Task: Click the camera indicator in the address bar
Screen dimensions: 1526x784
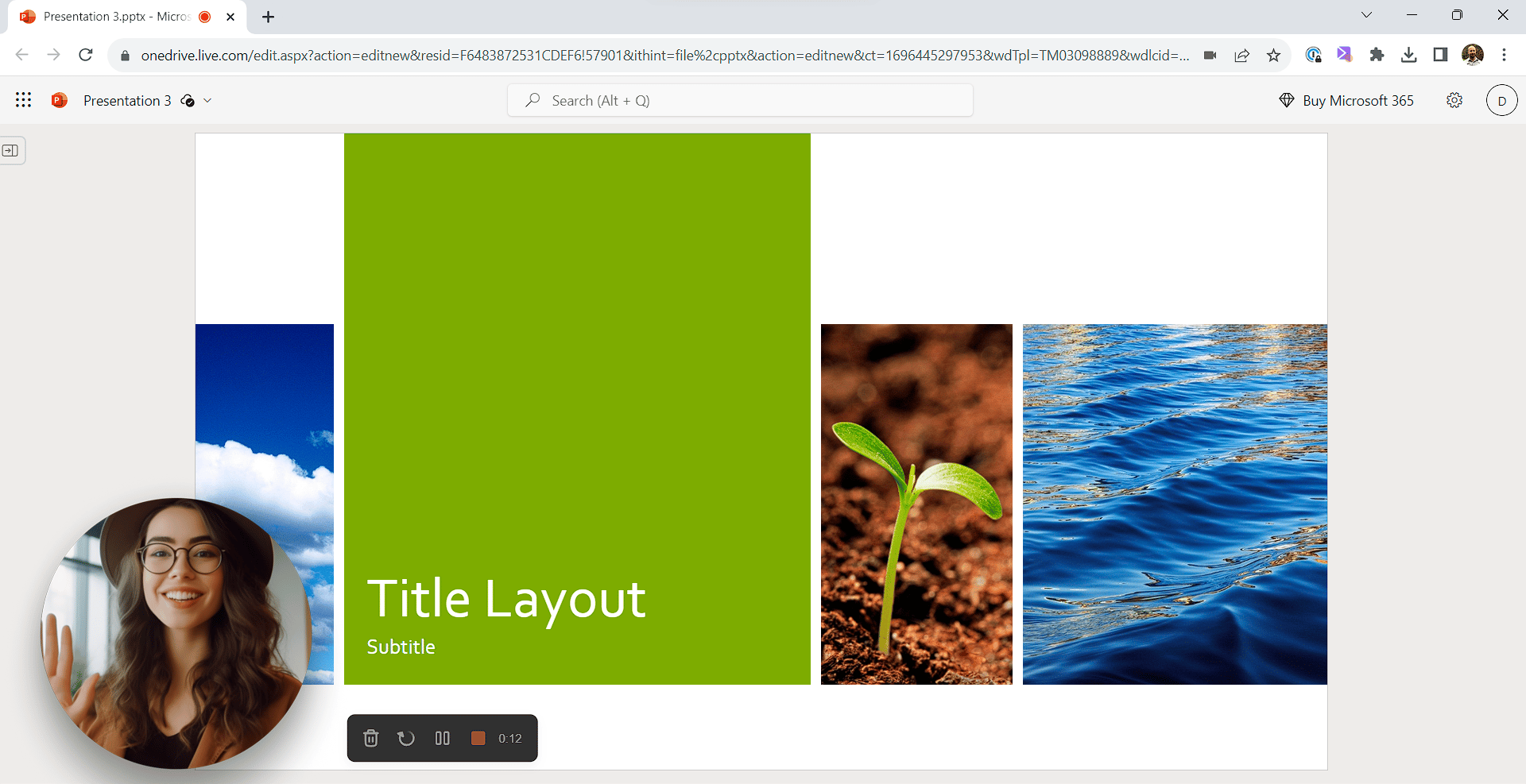Action: click(1210, 55)
